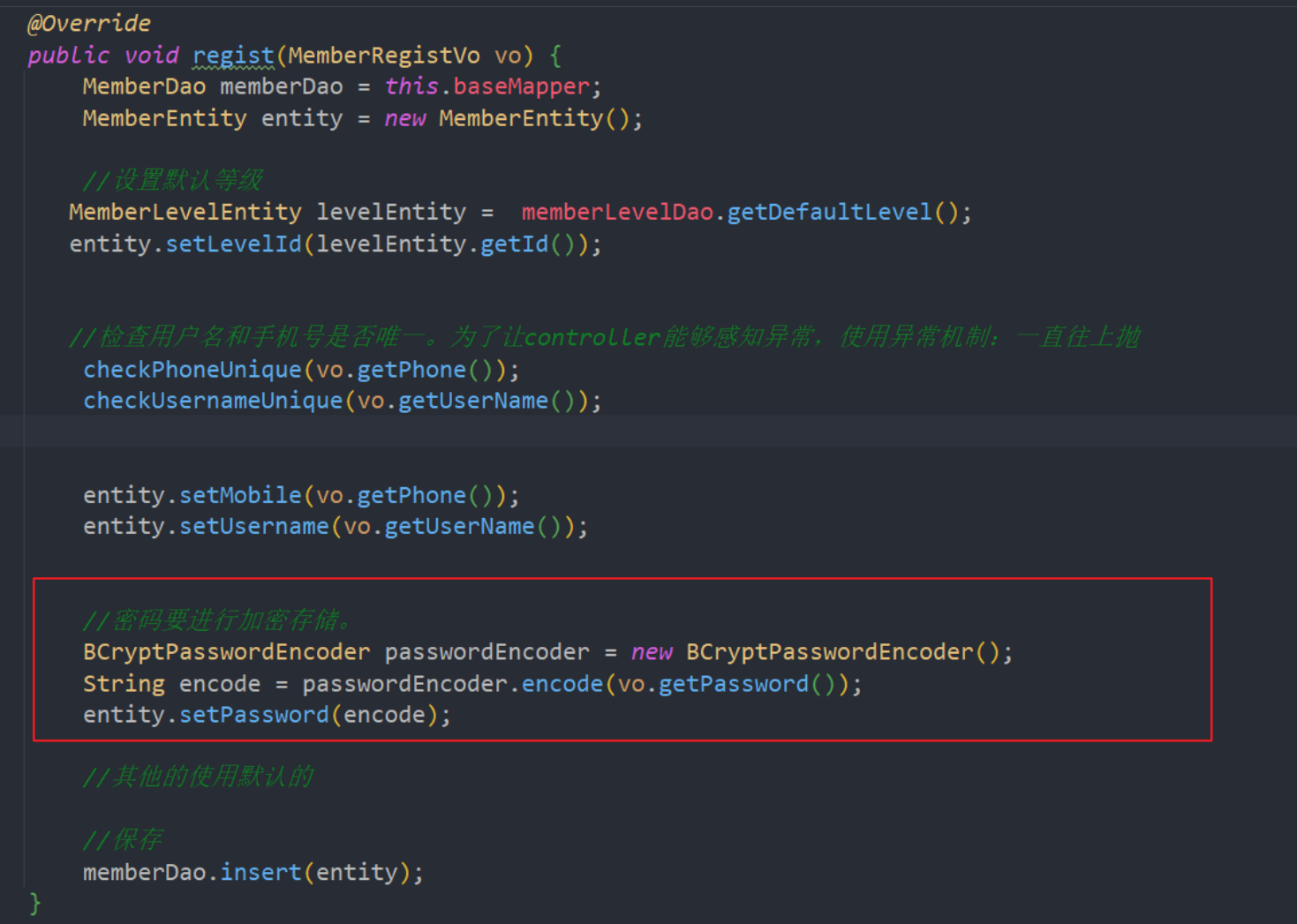Viewport: 1297px width, 924px height.
Task: Click the underlined method name 'regist'
Action: [233, 56]
